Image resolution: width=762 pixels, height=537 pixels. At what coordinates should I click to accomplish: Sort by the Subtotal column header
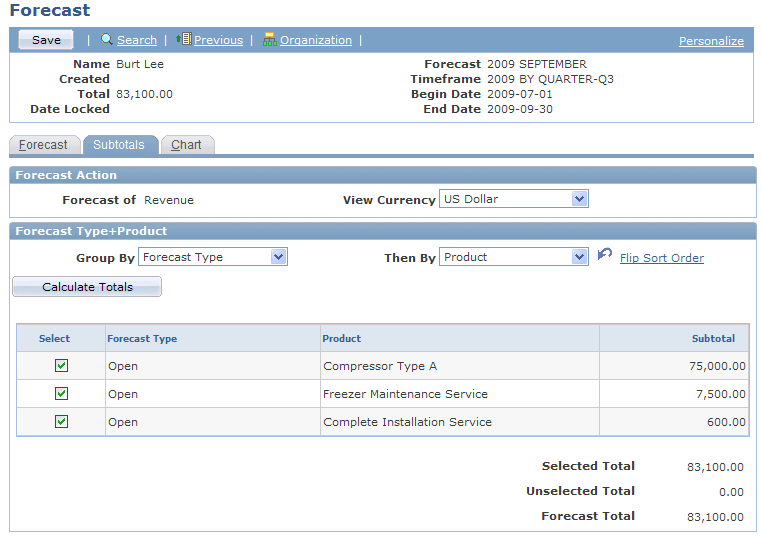pyautogui.click(x=713, y=338)
